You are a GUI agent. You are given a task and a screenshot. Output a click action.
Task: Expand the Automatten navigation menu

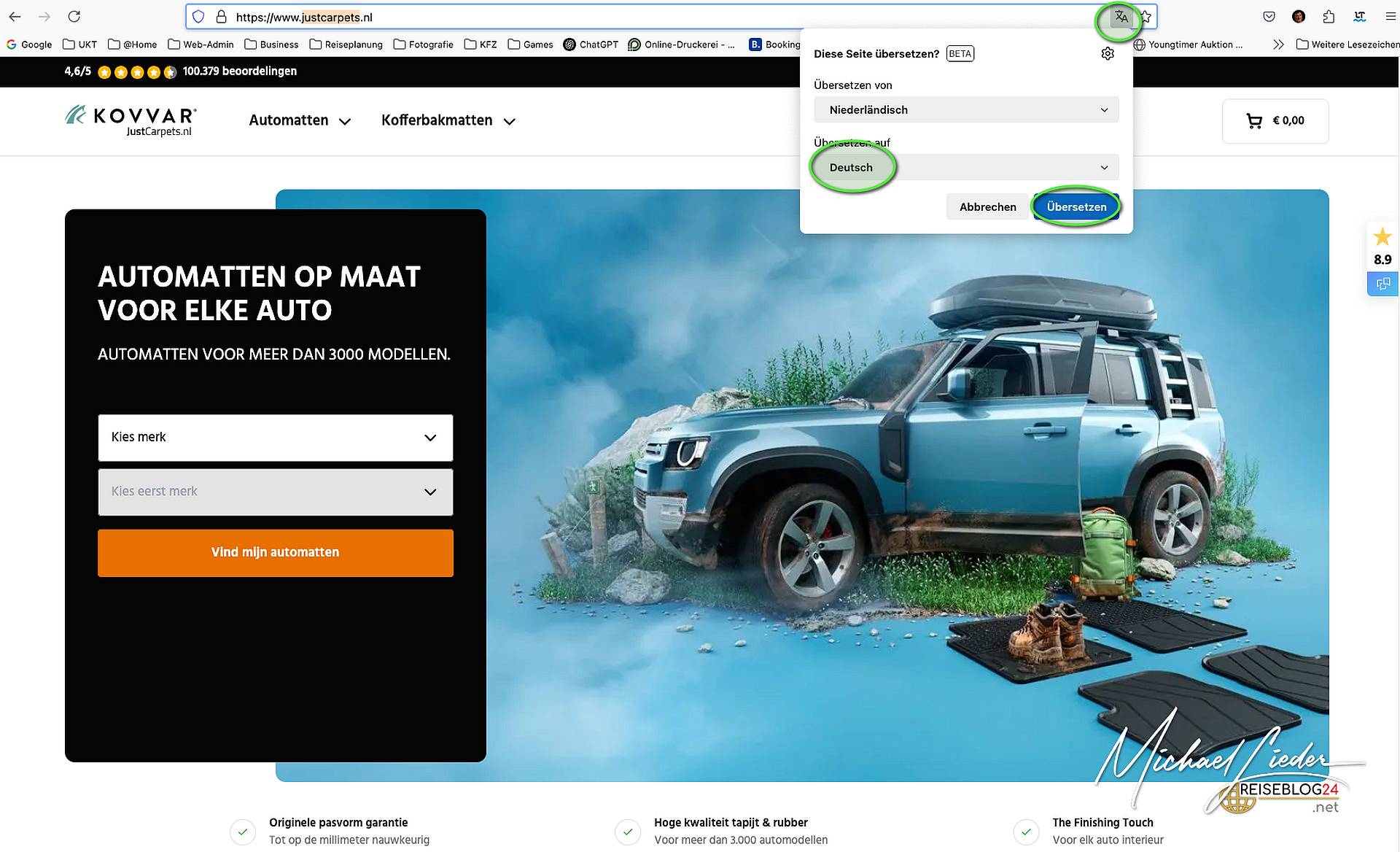[x=300, y=120]
